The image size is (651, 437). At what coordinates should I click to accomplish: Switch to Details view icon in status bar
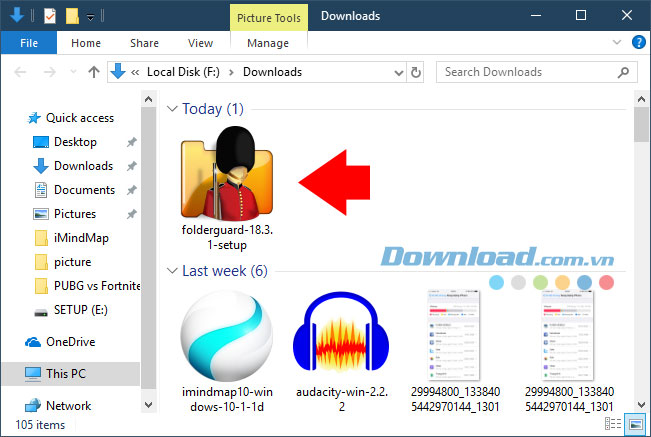click(613, 424)
